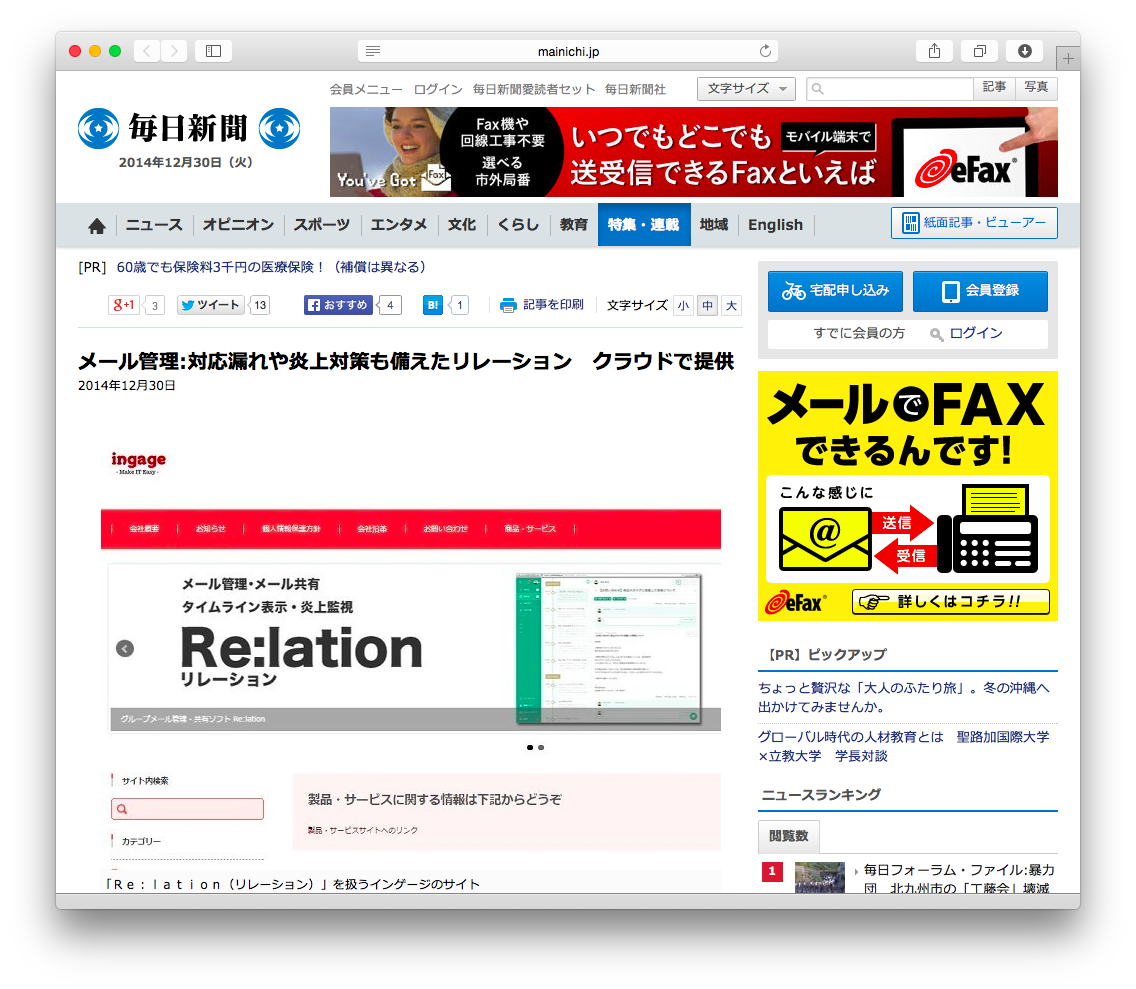
Task: Print the article via 記事を印刷
Action: click(x=542, y=305)
